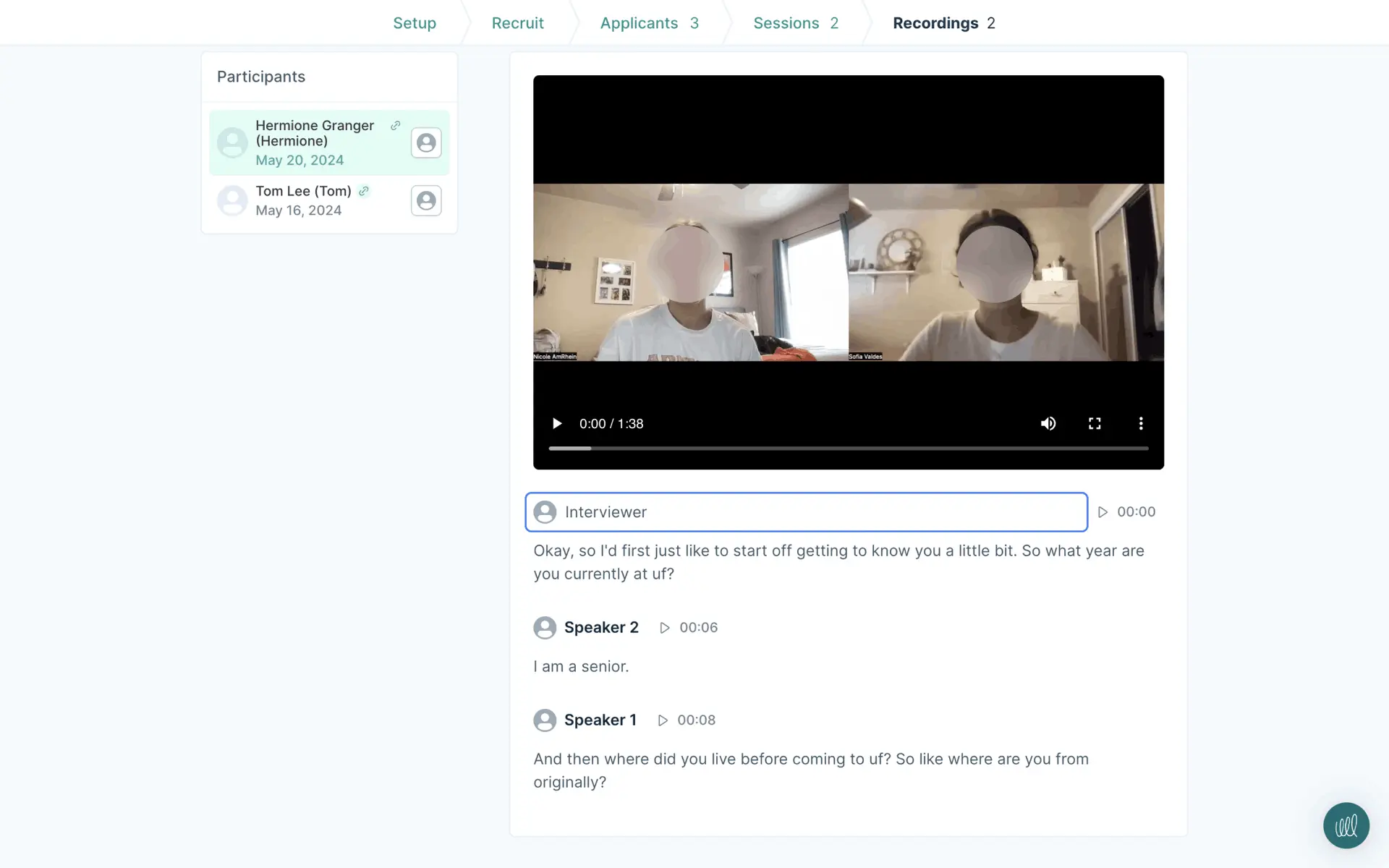The height and width of the screenshot is (868, 1389).
Task: Click the Speaker 2 label
Action: [601, 628]
